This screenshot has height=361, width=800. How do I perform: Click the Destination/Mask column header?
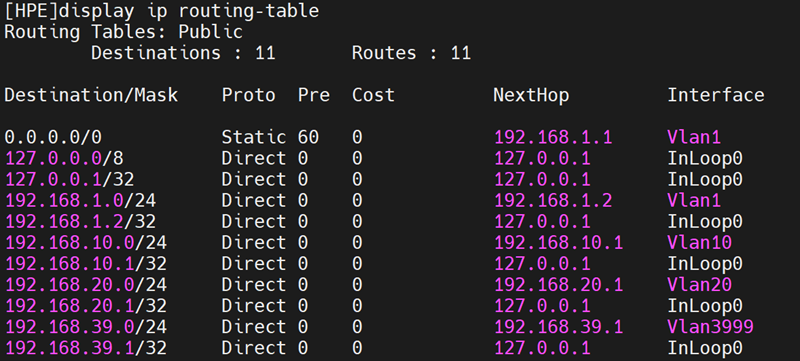pyautogui.click(x=91, y=95)
